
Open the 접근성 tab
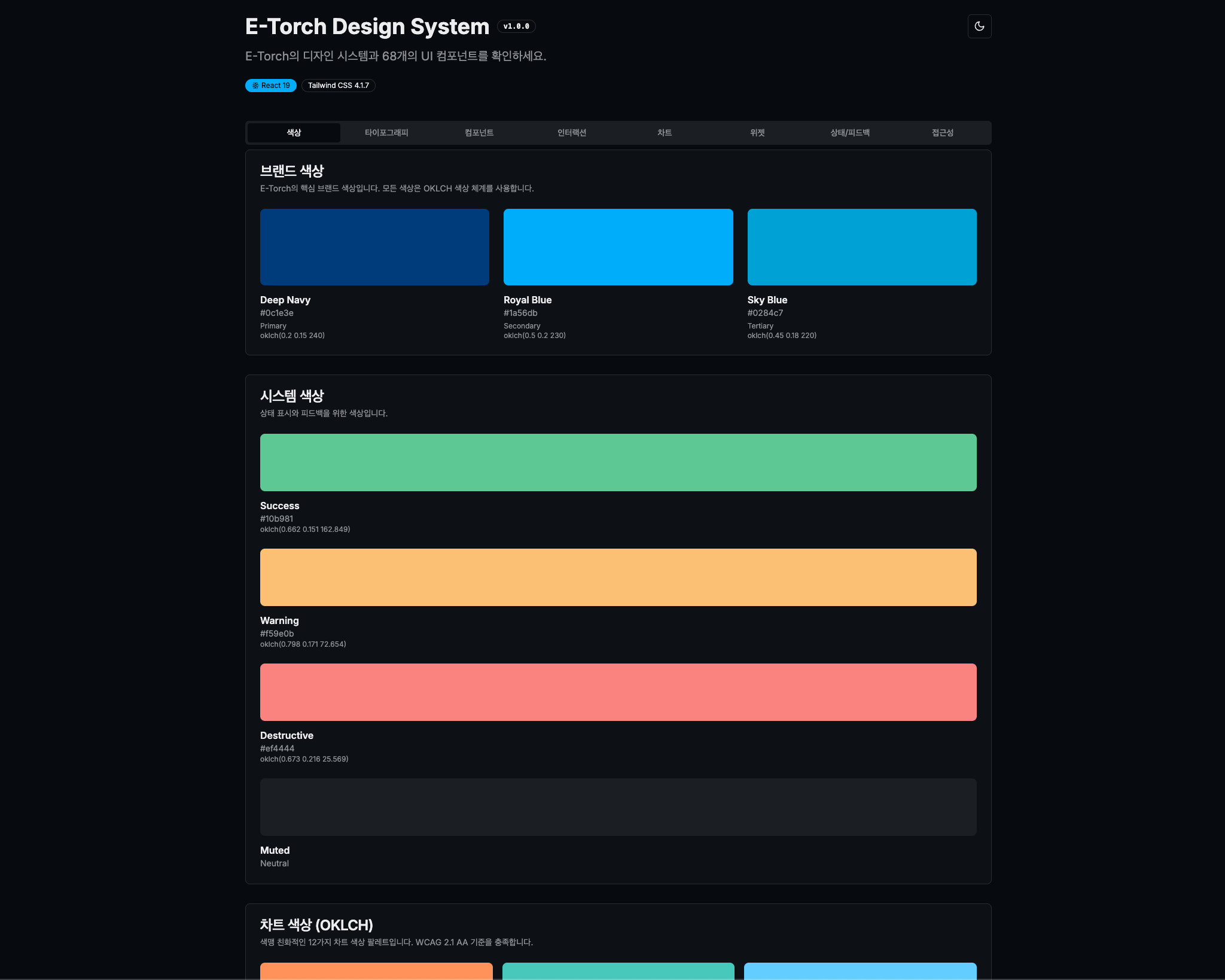tap(943, 133)
